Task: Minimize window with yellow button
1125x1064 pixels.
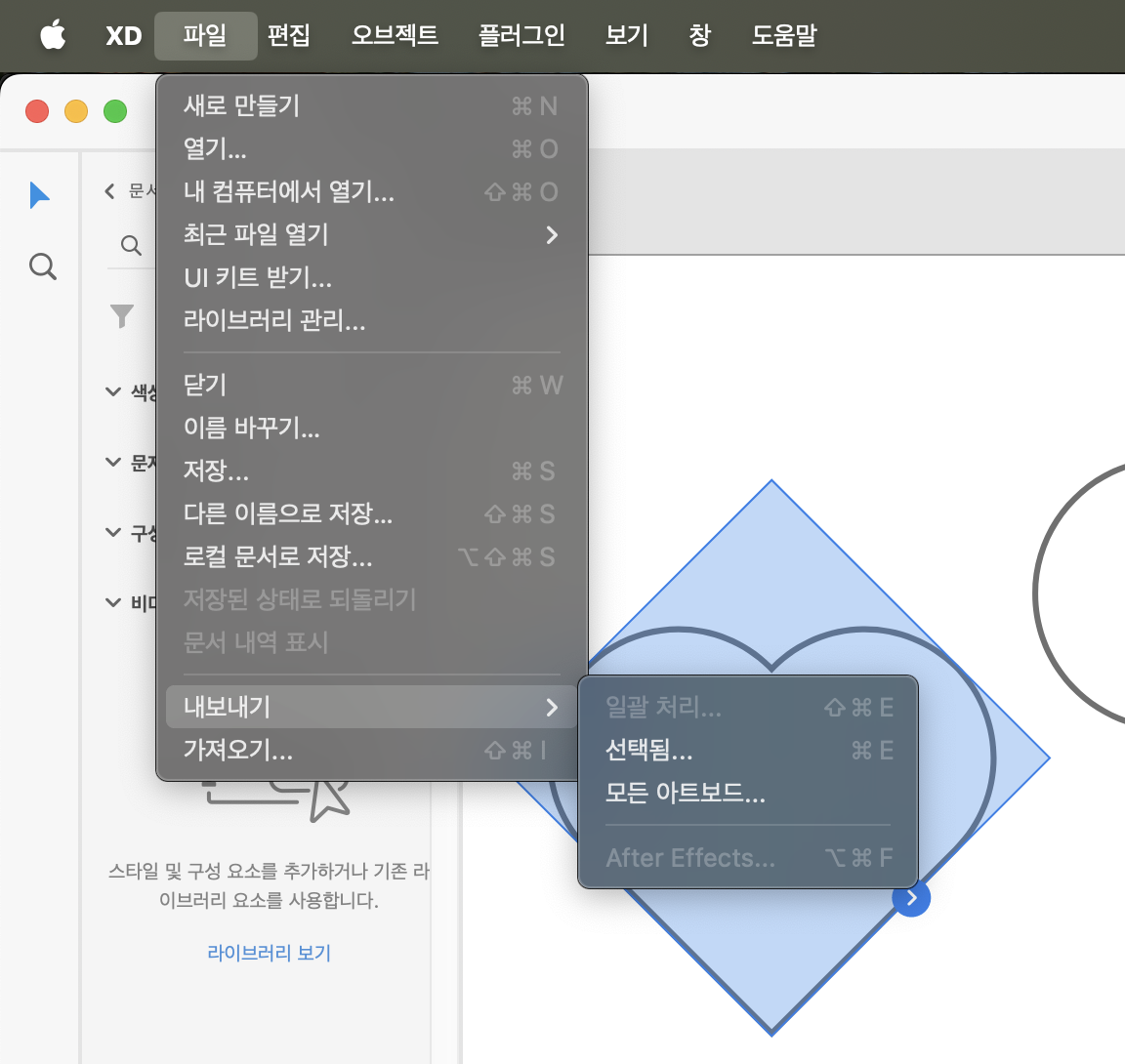Action: pyautogui.click(x=76, y=111)
